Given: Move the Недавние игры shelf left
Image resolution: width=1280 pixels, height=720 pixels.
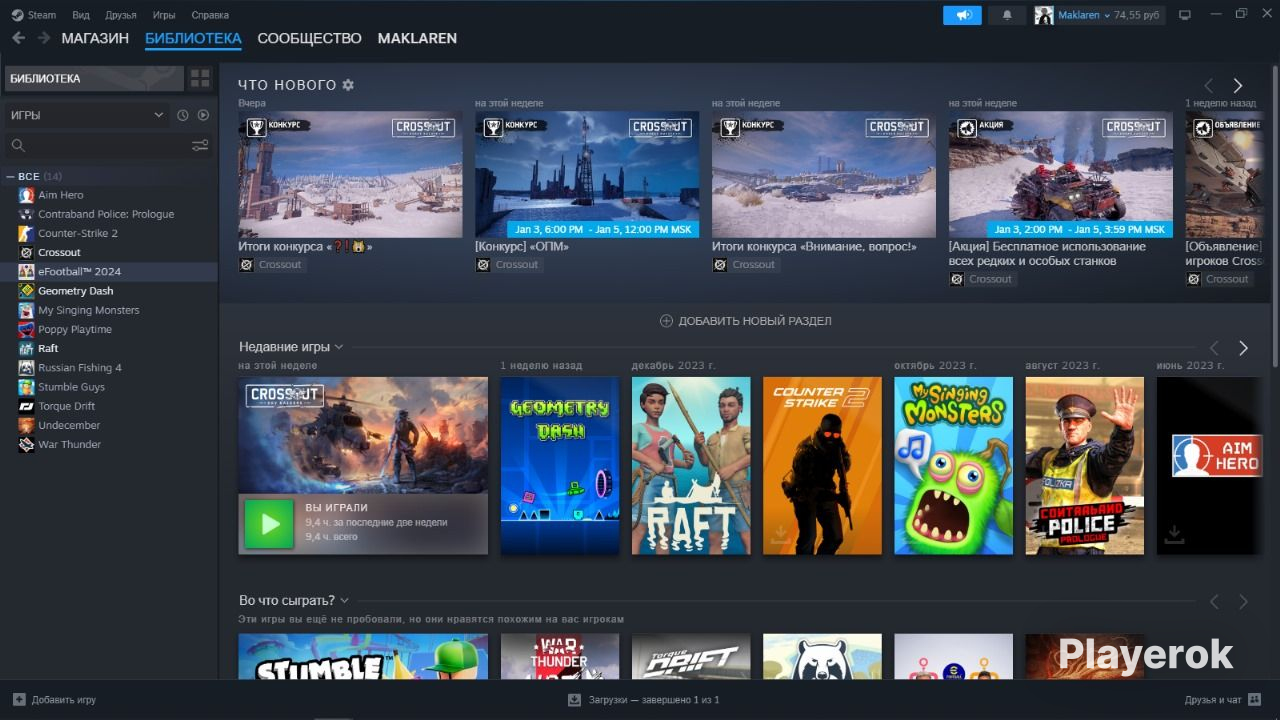Looking at the screenshot, I should tap(1215, 348).
